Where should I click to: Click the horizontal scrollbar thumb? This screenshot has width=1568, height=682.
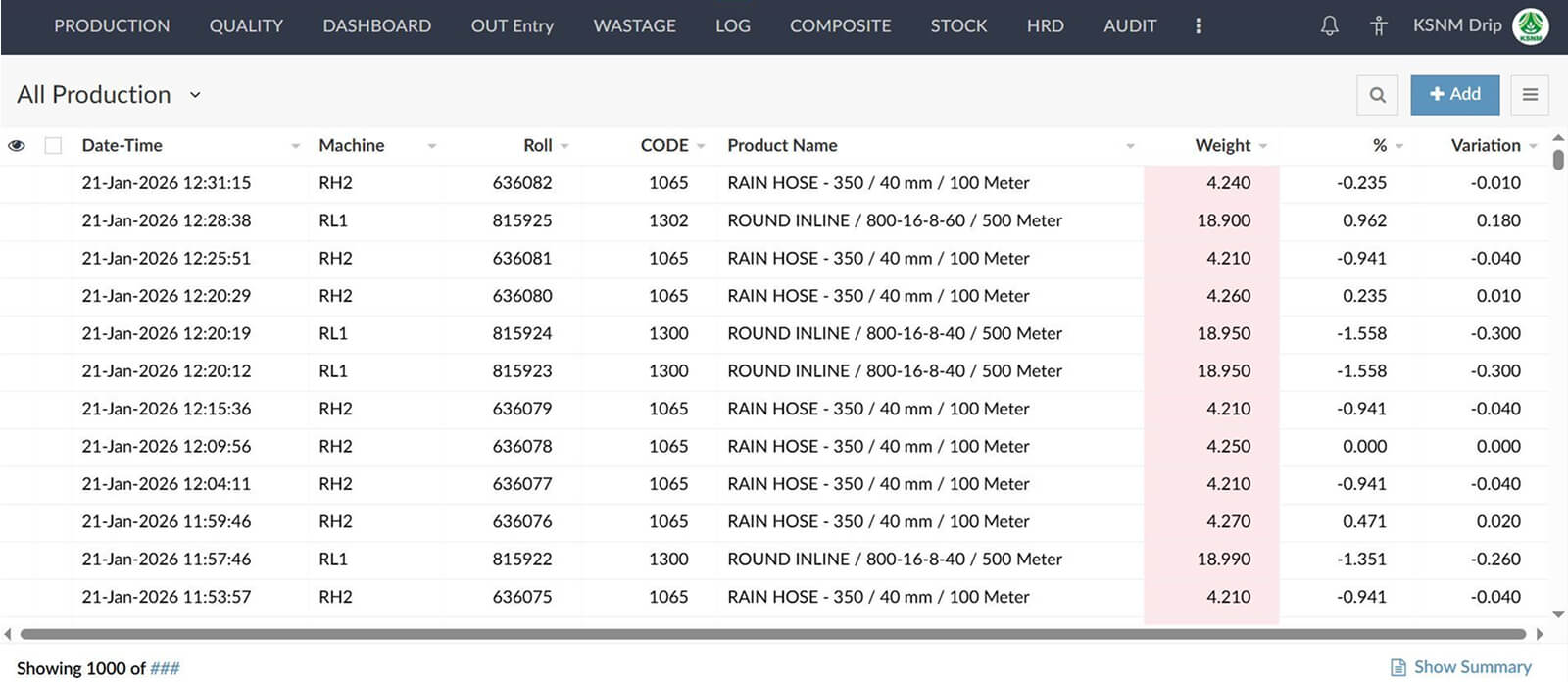click(x=773, y=634)
